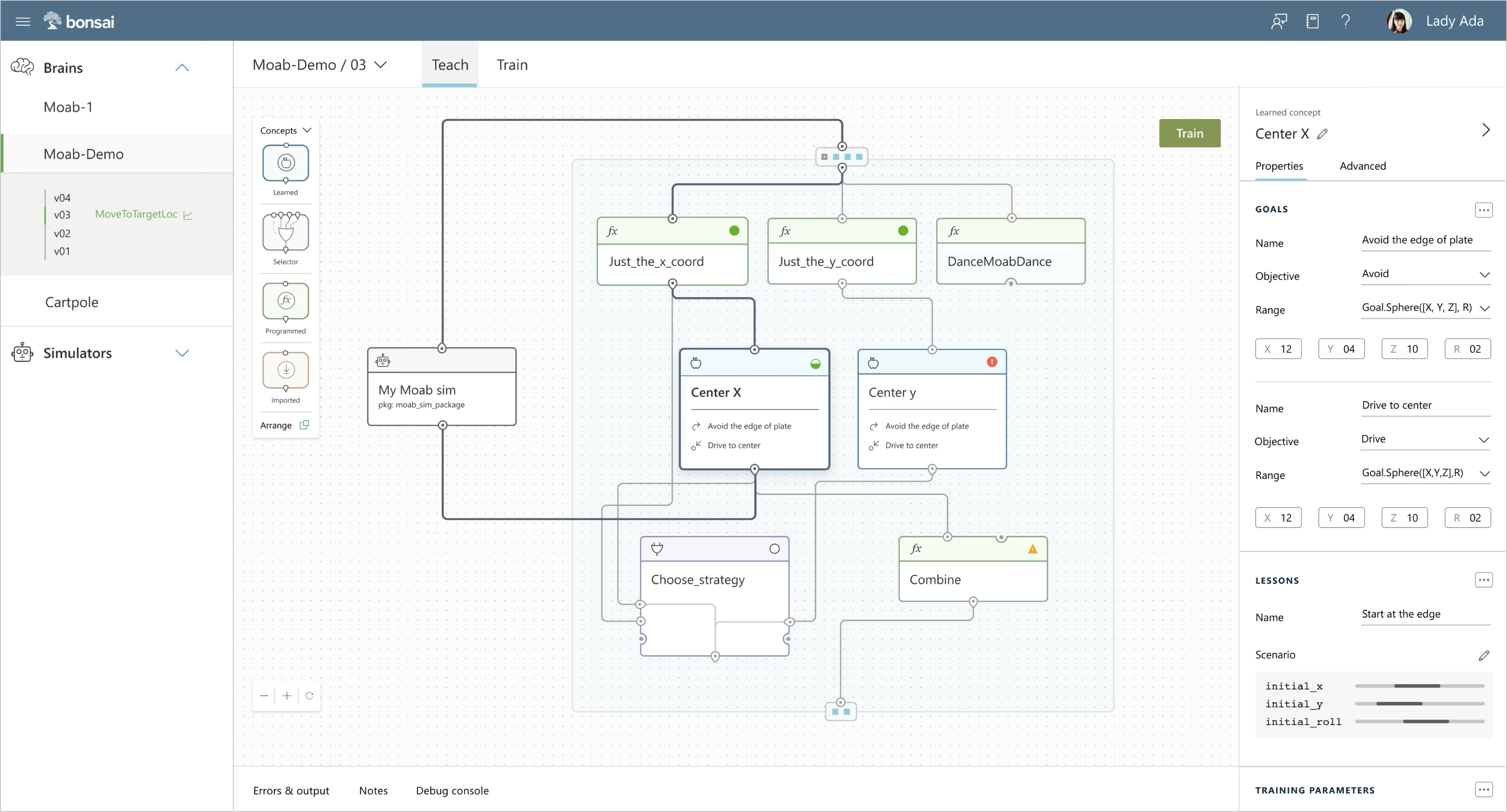Open the Avoid objective dropdown
The width and height of the screenshot is (1507, 812).
pos(1425,274)
